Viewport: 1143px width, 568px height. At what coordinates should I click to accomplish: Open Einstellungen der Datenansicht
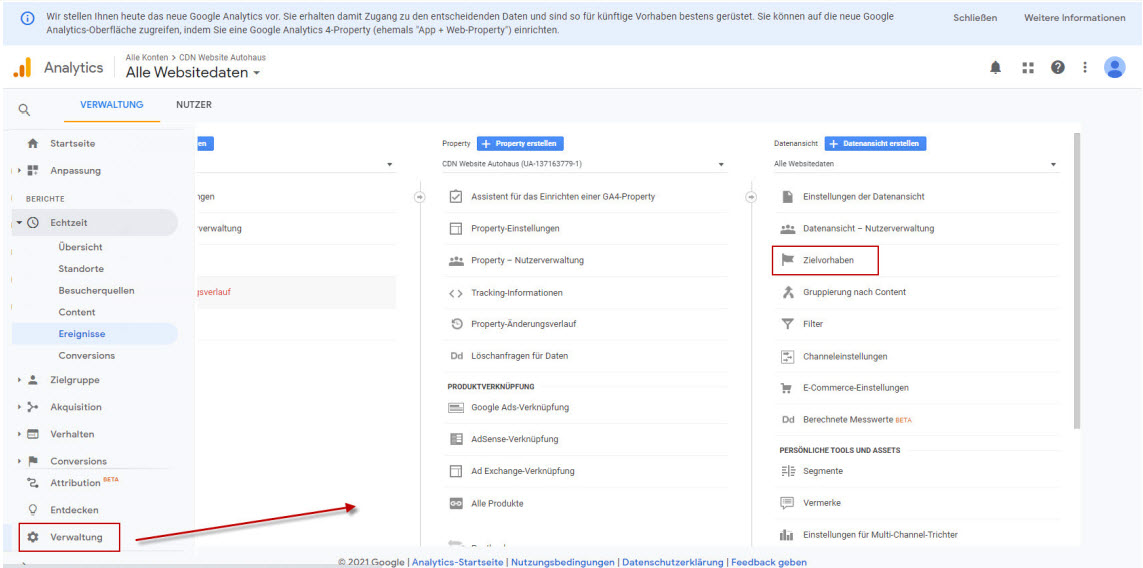point(864,197)
